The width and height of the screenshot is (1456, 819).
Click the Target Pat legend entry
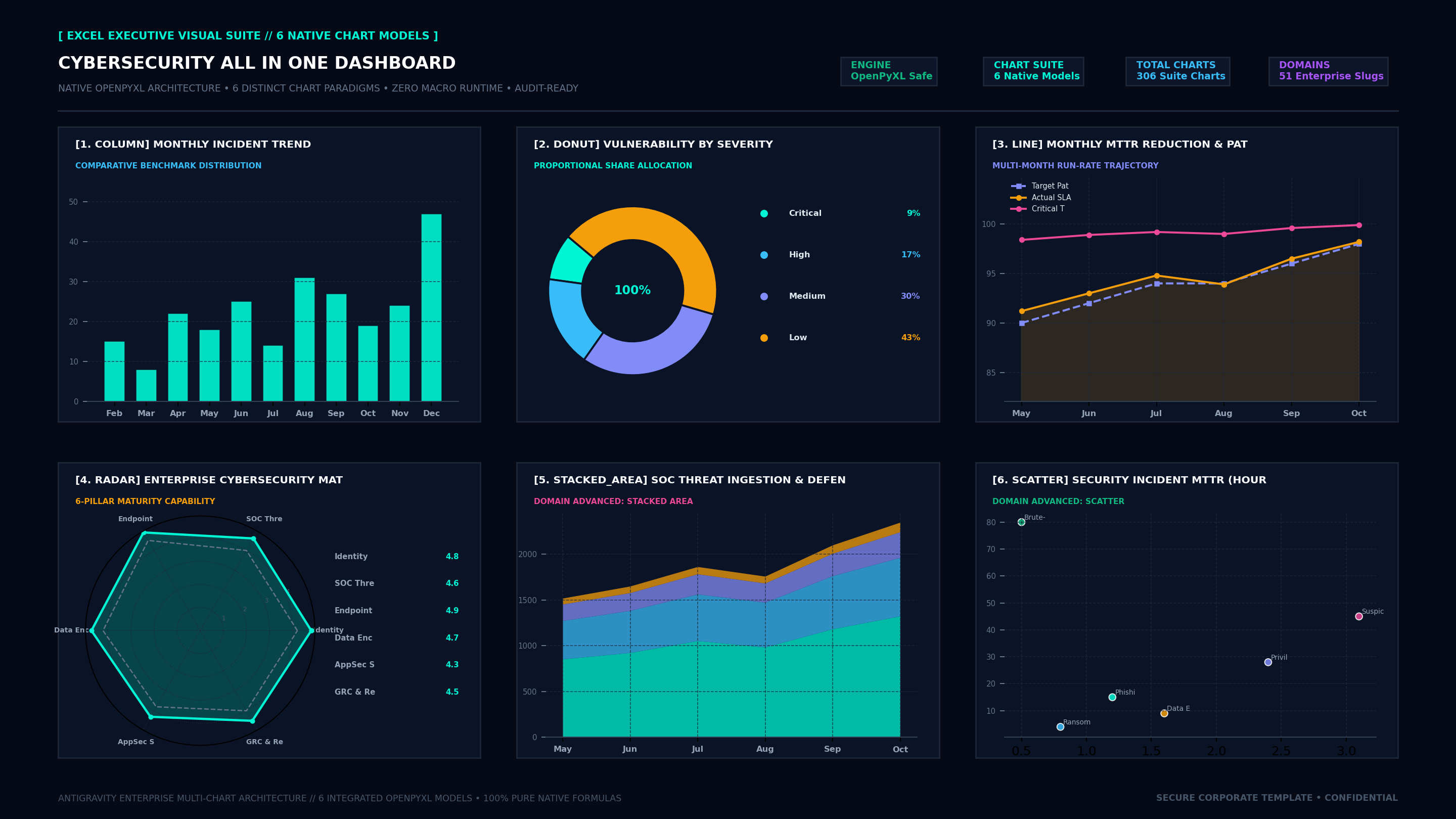(1039, 186)
